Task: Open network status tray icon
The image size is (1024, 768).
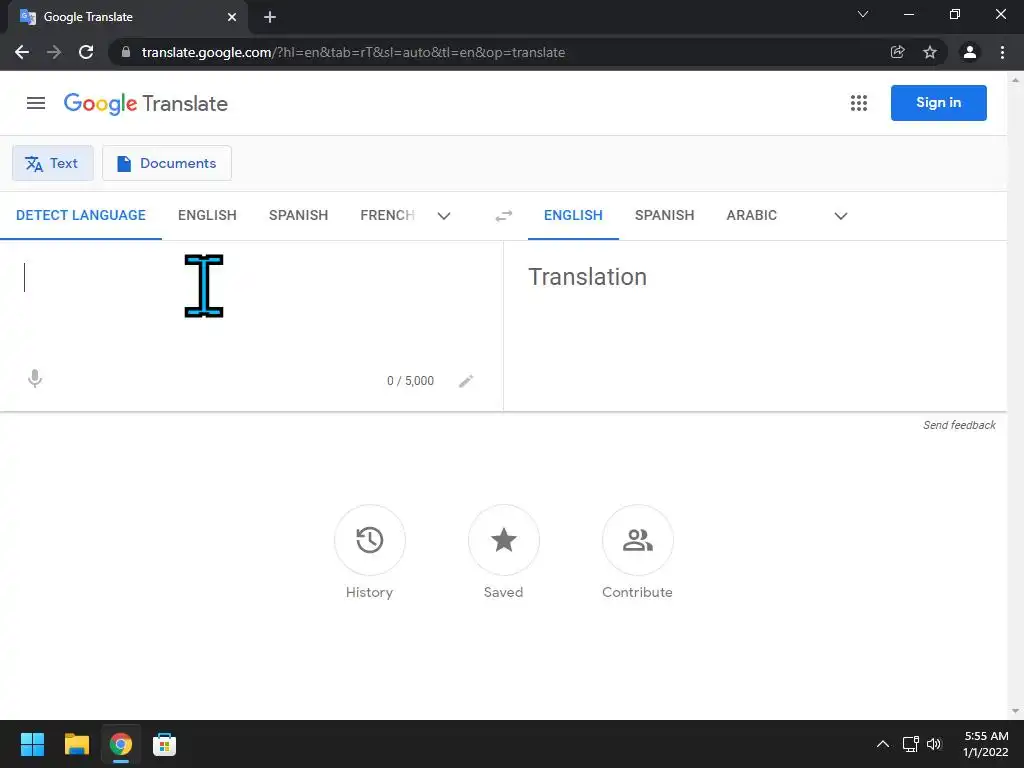Action: tap(910, 744)
